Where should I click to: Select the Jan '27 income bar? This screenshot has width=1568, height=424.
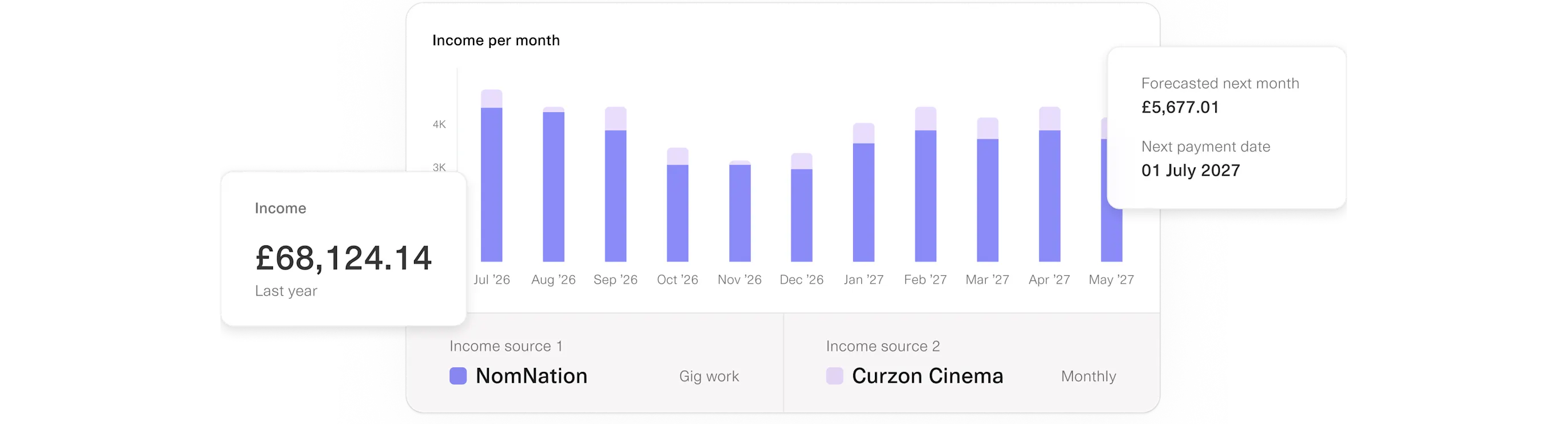(863, 192)
